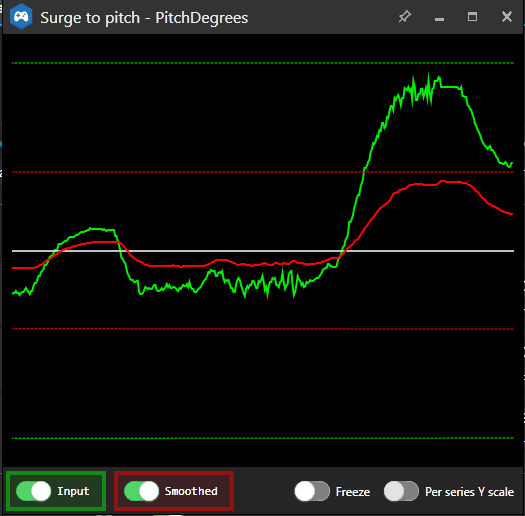Click the Smoothed label text
Image resolution: width=525 pixels, height=516 pixels.
(191, 491)
